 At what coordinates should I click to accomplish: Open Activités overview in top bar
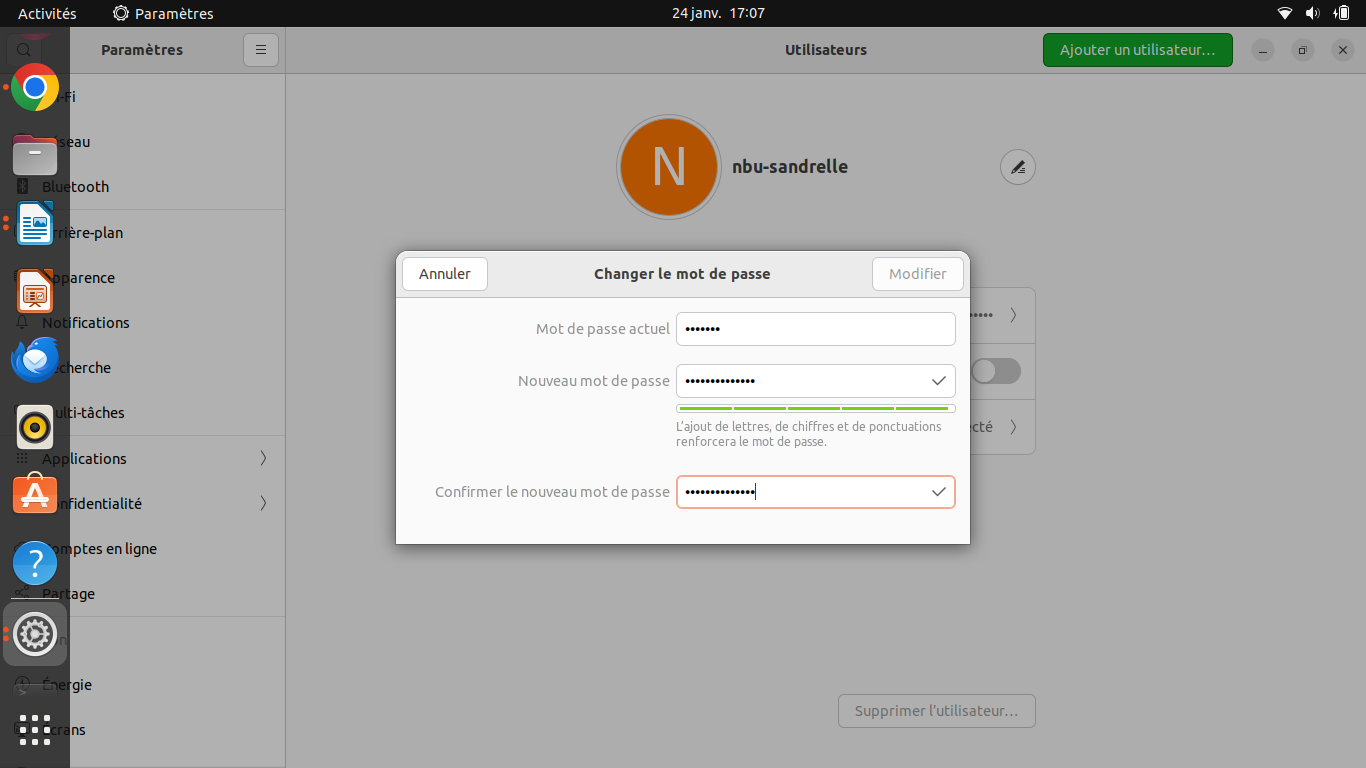(x=47, y=14)
